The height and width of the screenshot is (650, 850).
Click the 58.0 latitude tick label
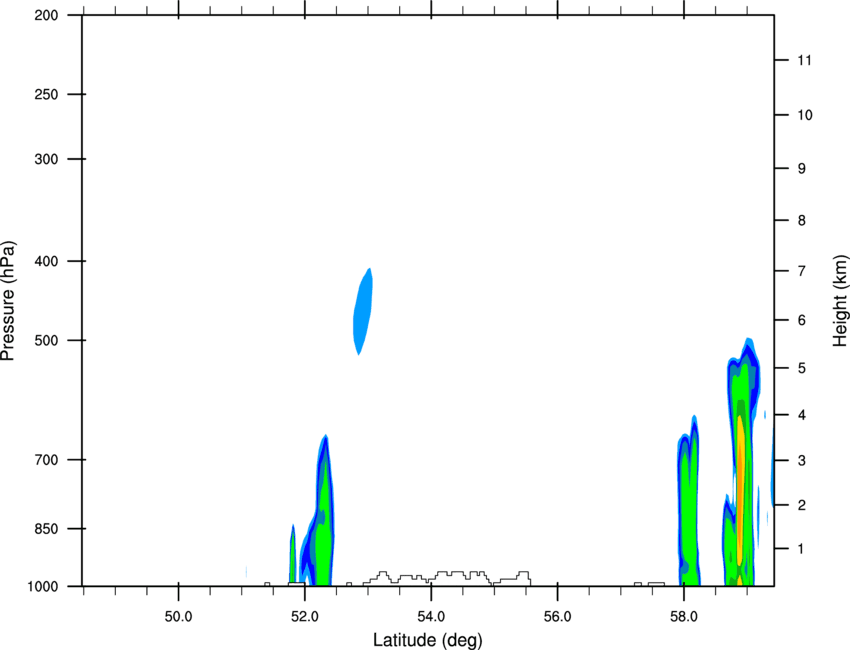(684, 617)
